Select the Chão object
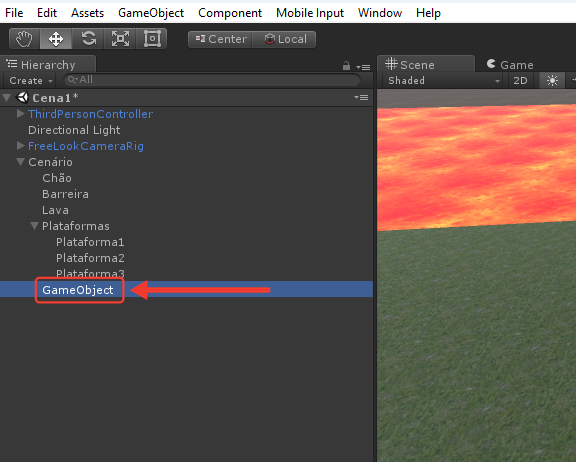Viewport: 576px width, 462px height. [57, 178]
